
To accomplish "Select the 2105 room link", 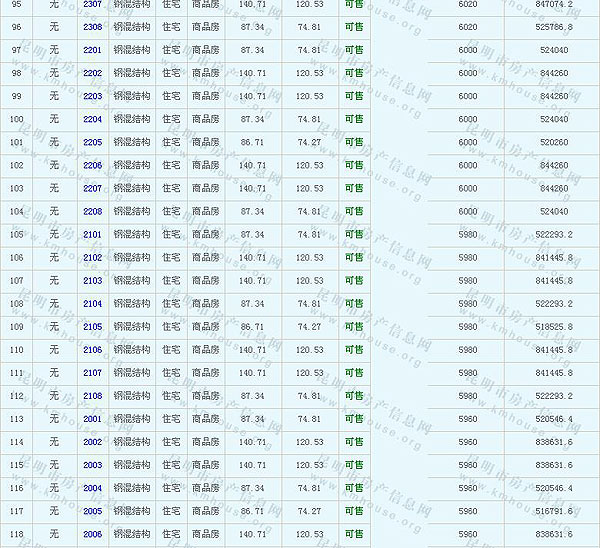I will pyautogui.click(x=92, y=327).
